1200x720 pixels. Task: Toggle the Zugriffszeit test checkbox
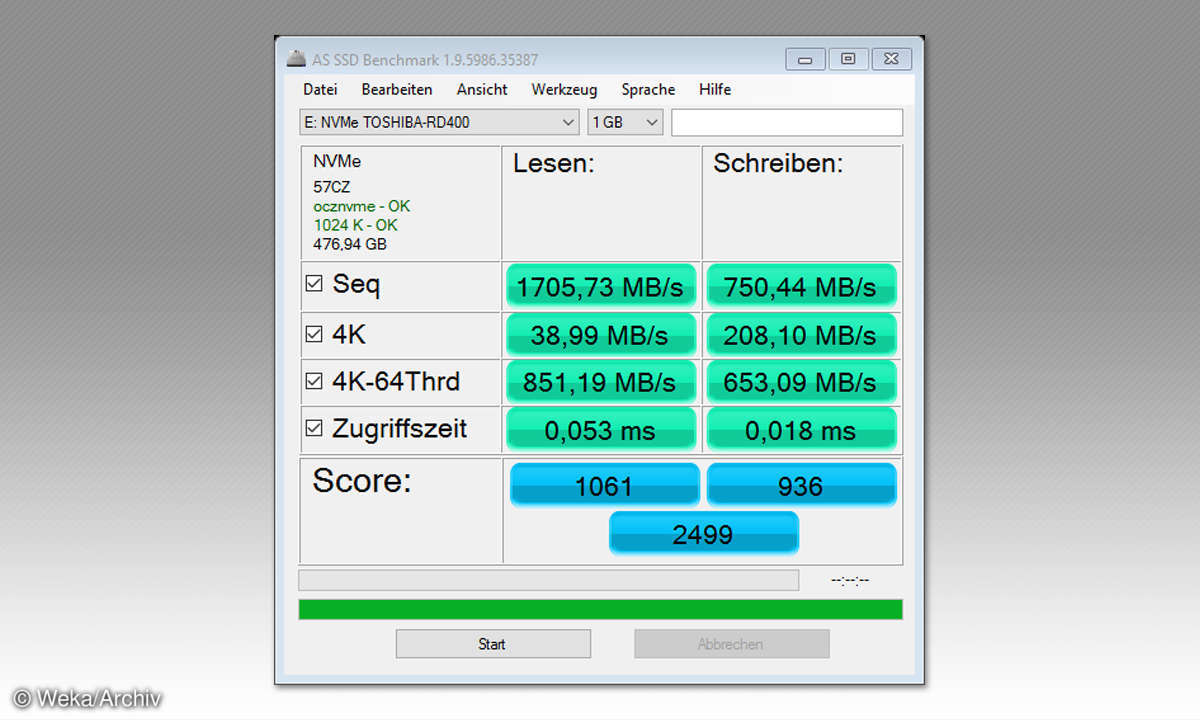pos(314,428)
